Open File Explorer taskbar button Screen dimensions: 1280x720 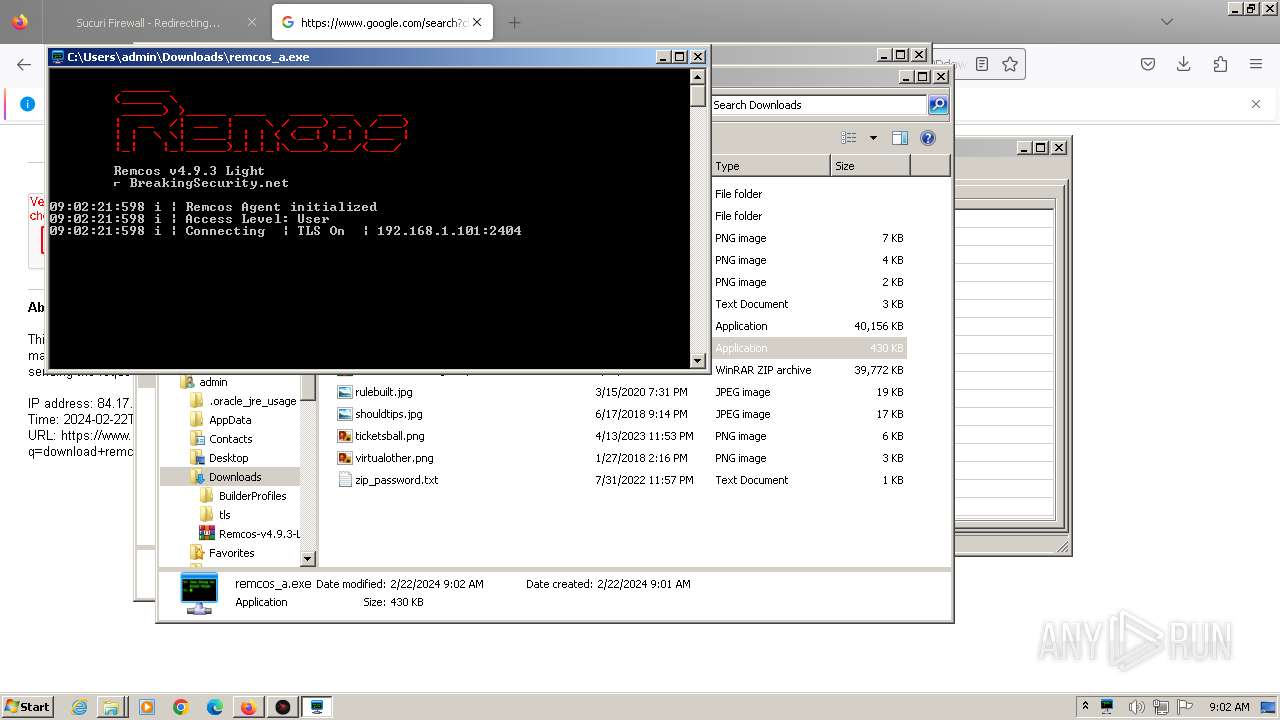(110, 707)
